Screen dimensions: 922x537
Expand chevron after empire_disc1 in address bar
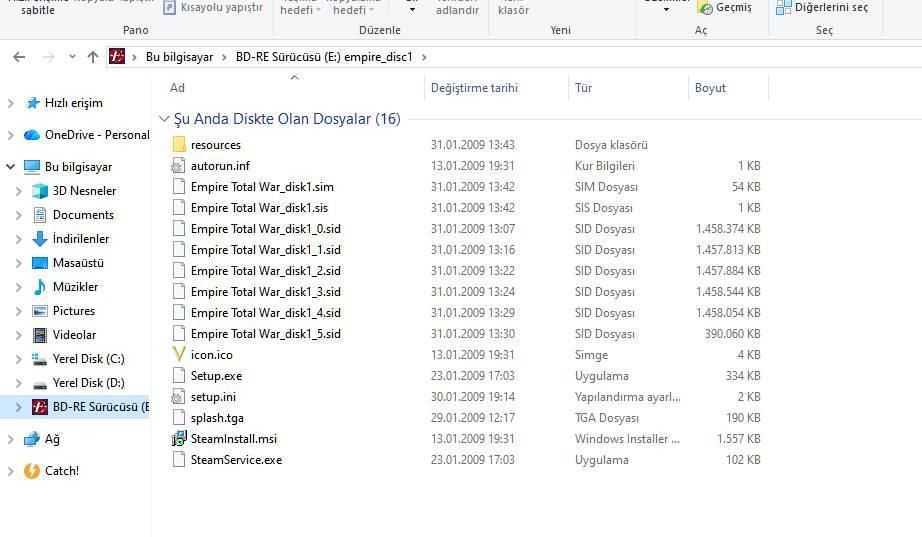point(424,57)
